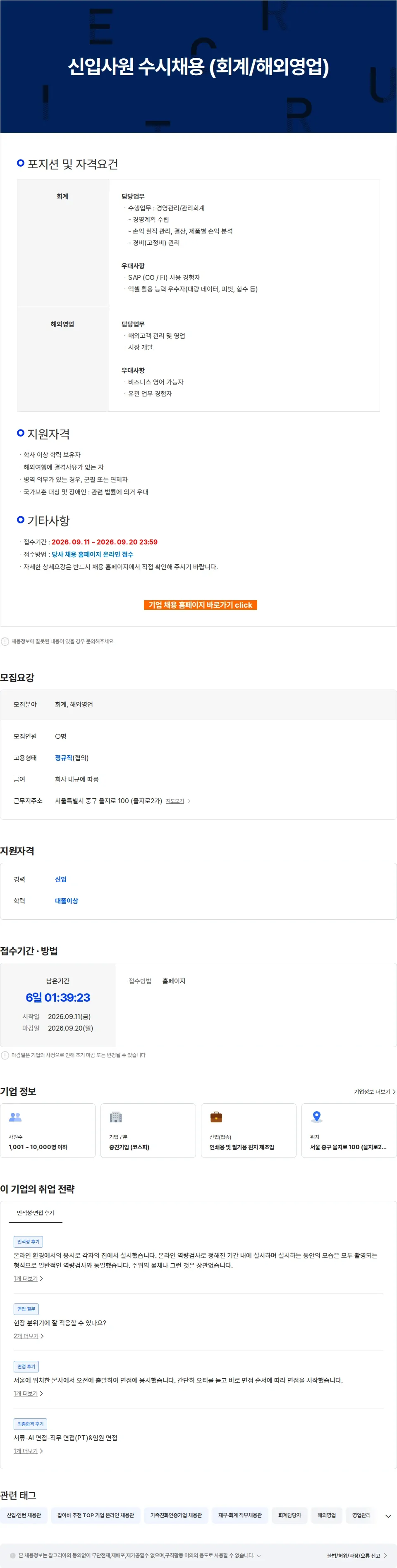This screenshot has width=397, height=1568.
Task: Select the 신입·인턴 채용관 tag
Action: tap(24, 1515)
